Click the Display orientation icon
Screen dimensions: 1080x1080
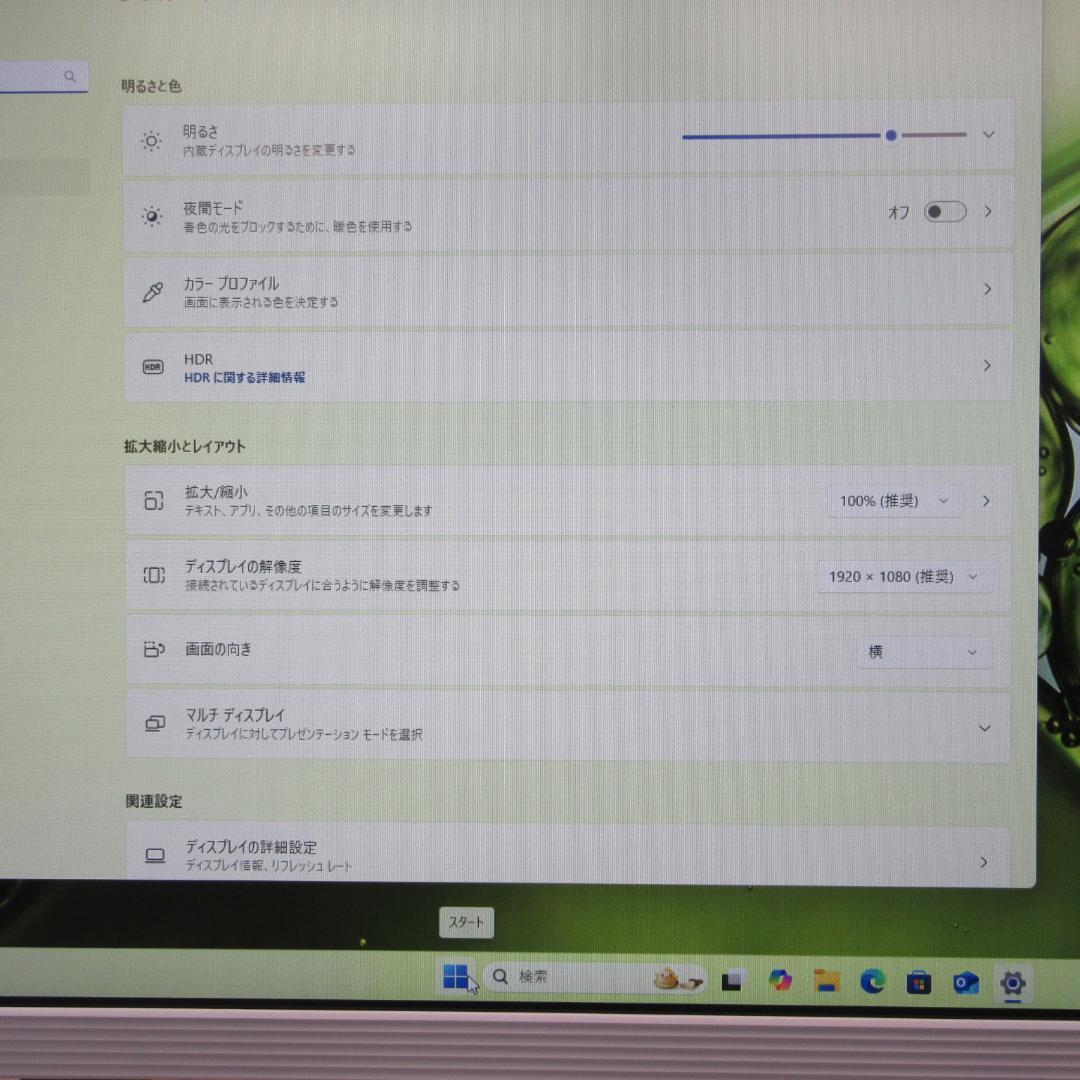click(153, 649)
